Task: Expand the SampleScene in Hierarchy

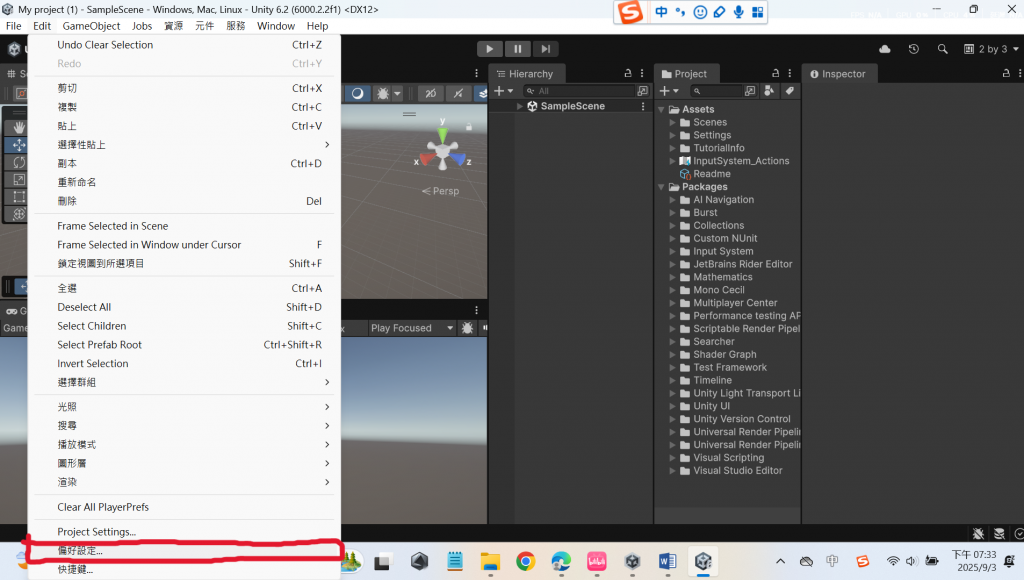Action: (x=520, y=106)
